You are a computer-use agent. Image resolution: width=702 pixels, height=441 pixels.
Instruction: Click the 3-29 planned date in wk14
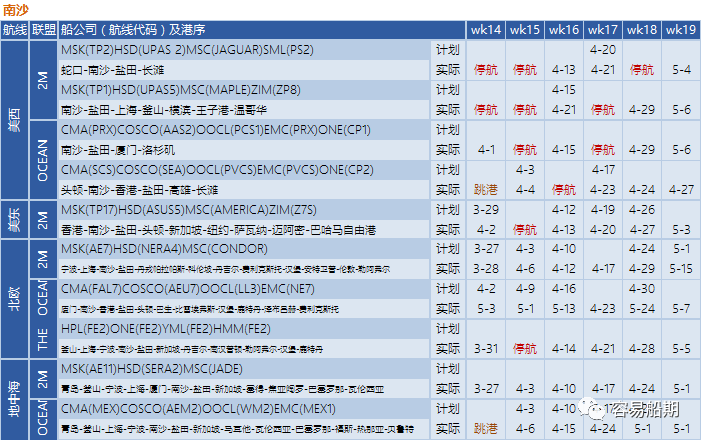point(486,210)
